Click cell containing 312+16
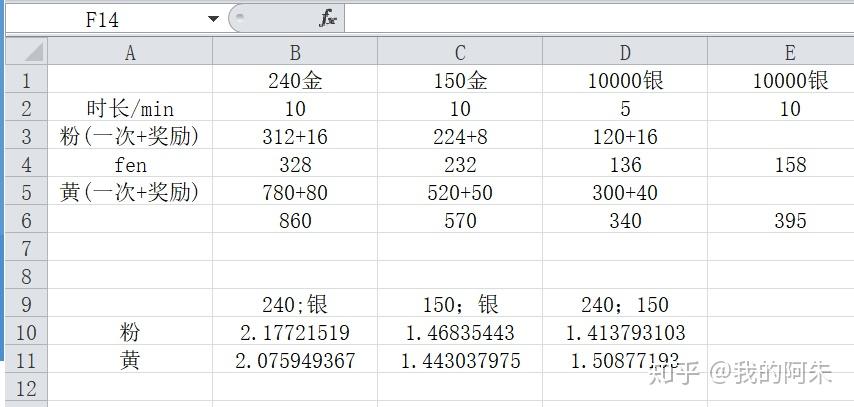This screenshot has height=407, width=854. pyautogui.click(x=295, y=136)
